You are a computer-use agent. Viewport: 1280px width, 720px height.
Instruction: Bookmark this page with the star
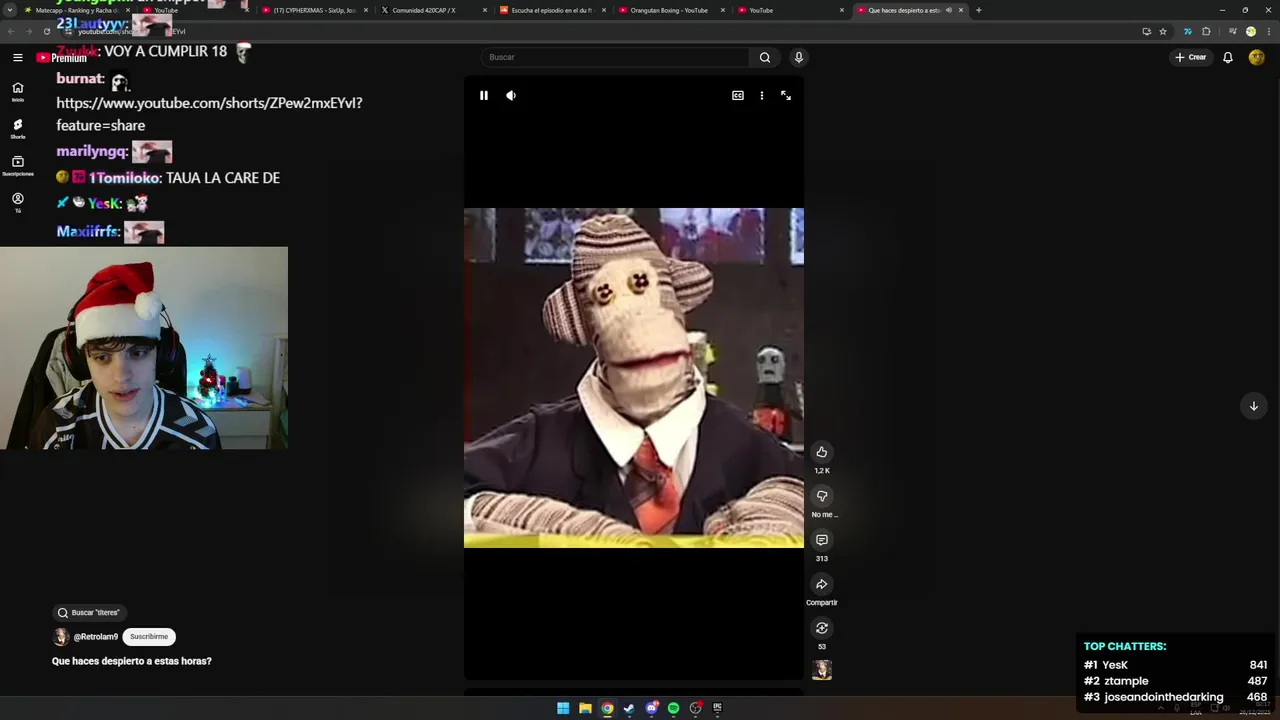[1163, 31]
